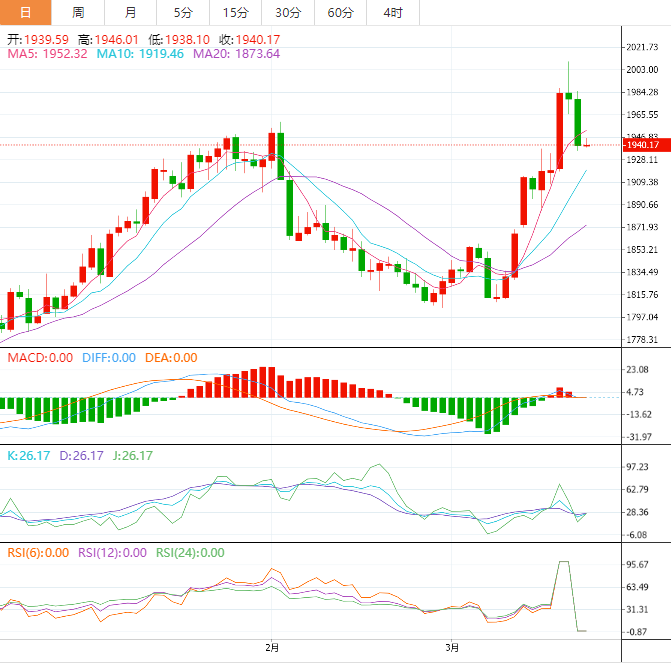The width and height of the screenshot is (671, 664).
Task: Select the MACD:0.00 indicator label
Action: tap(40, 357)
